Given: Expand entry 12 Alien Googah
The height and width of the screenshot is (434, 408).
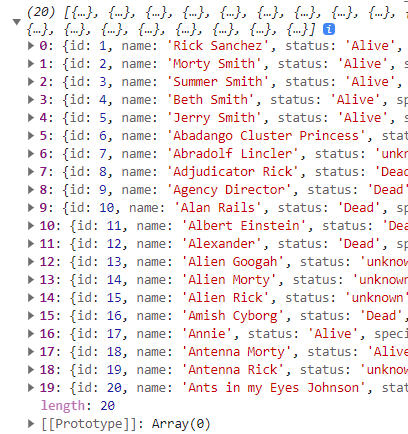Looking at the screenshot, I should 31,261.
